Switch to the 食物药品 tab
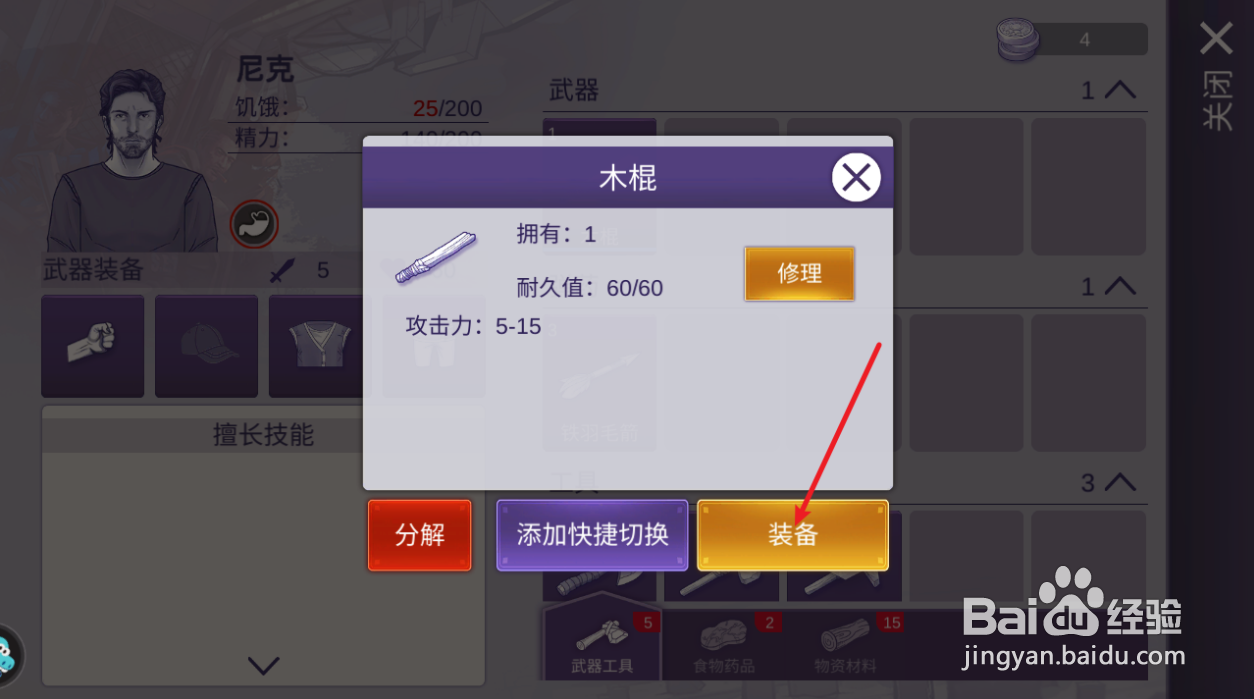Screen dimensions: 1254x699 [x=723, y=646]
